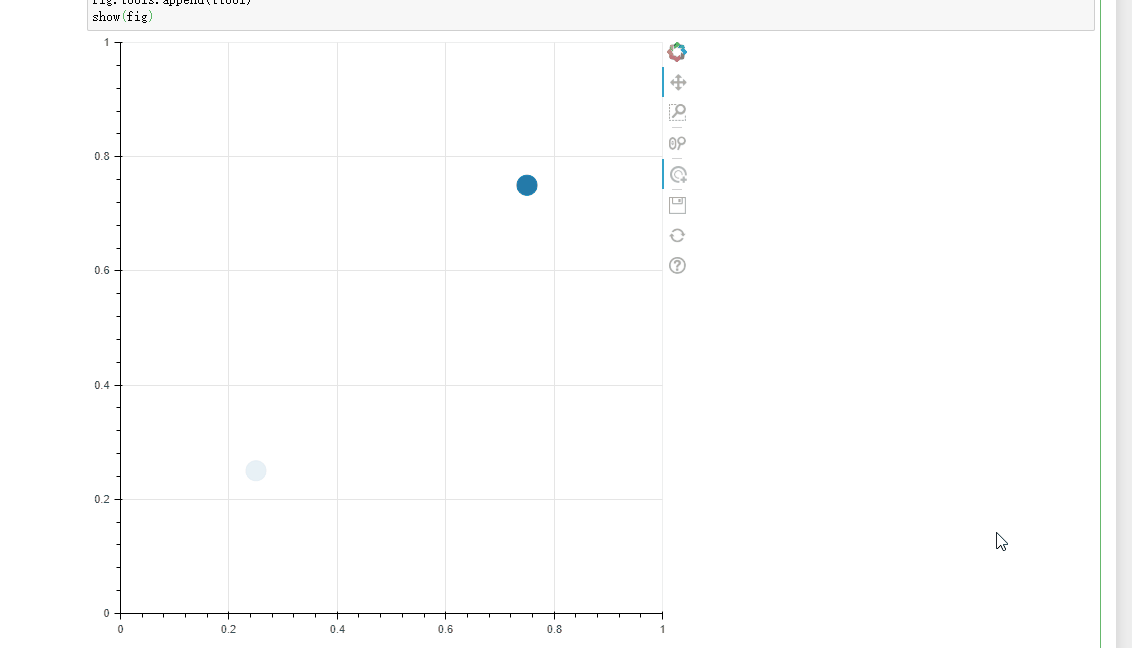The width and height of the screenshot is (1132, 648).
Task: Reset the plot to its original view
Action: tap(677, 235)
